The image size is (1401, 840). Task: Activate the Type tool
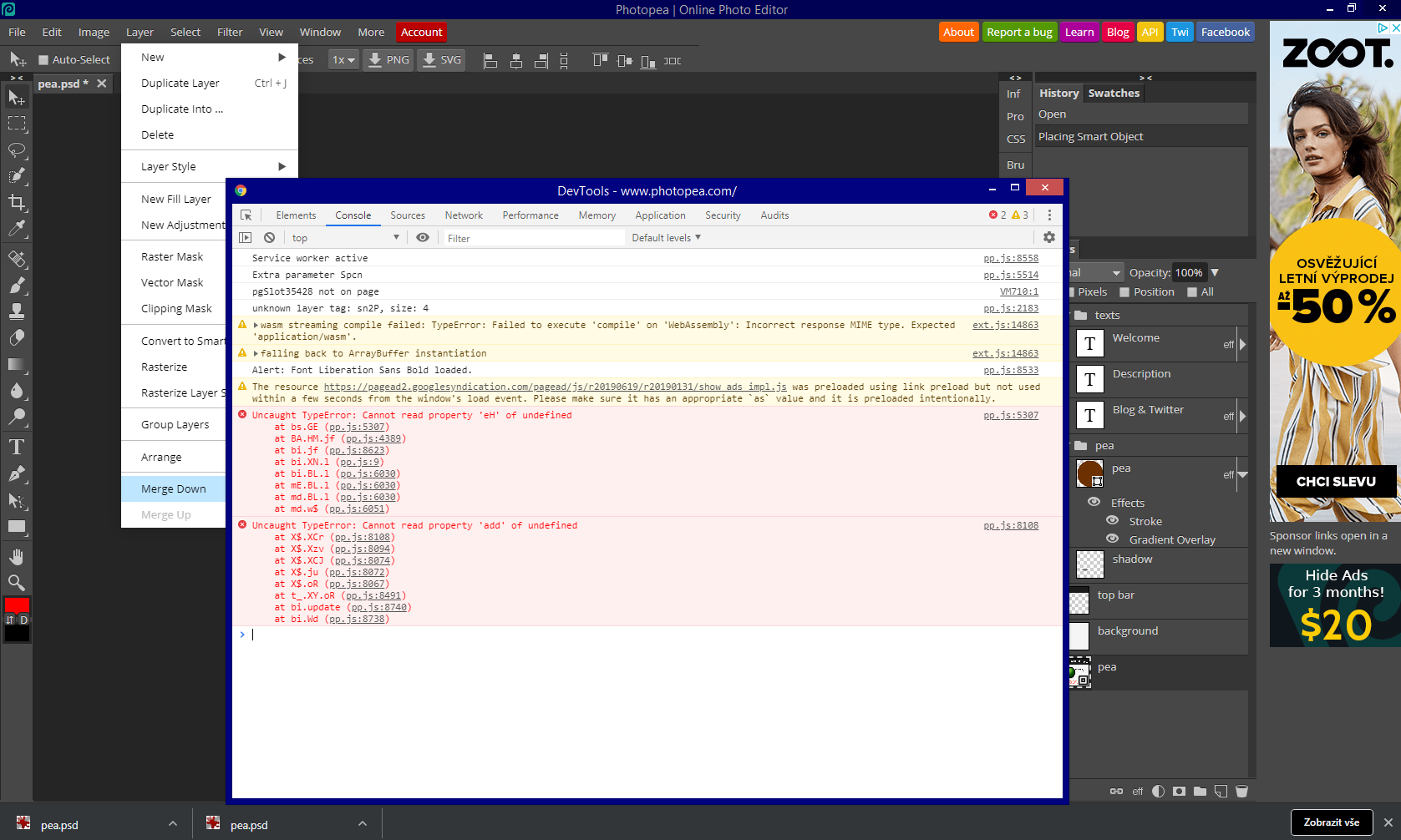pyautogui.click(x=17, y=447)
